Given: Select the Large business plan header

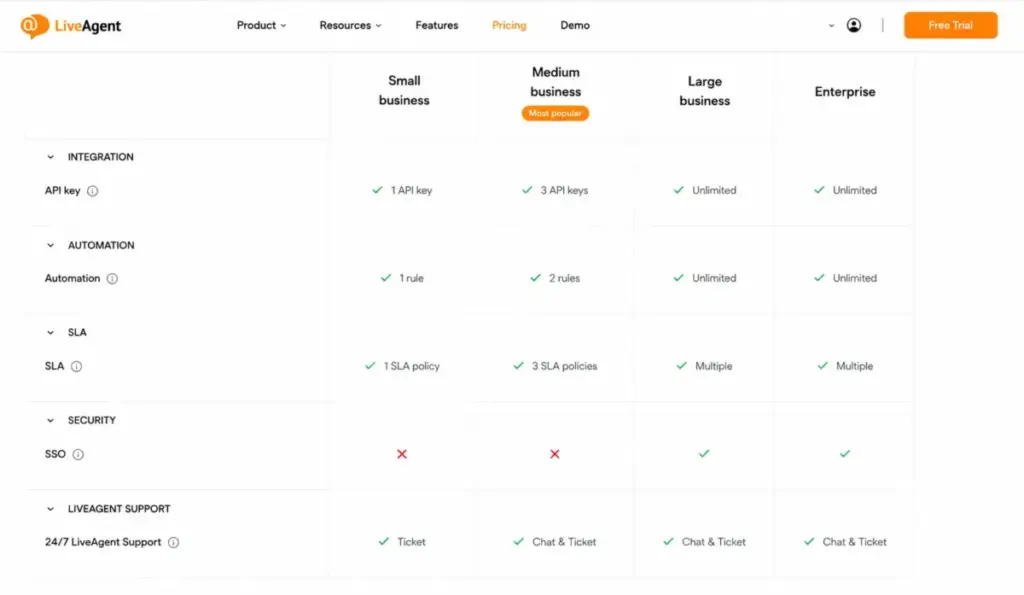Looking at the screenshot, I should tap(705, 91).
